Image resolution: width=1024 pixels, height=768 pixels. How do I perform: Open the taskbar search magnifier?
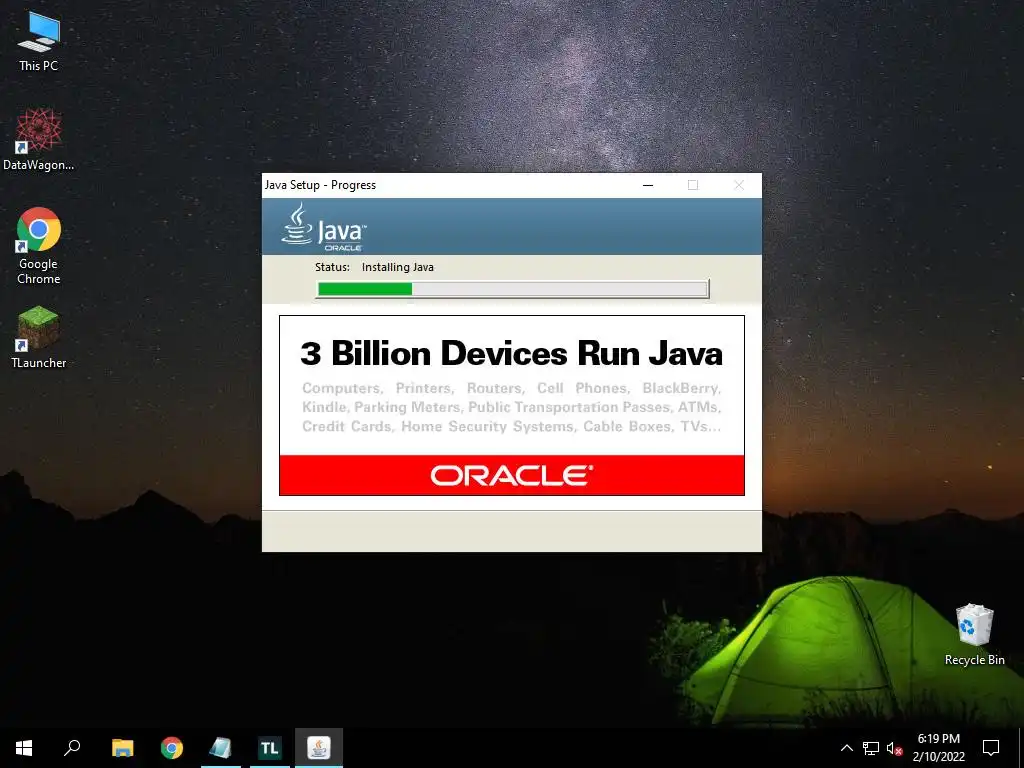click(x=72, y=748)
